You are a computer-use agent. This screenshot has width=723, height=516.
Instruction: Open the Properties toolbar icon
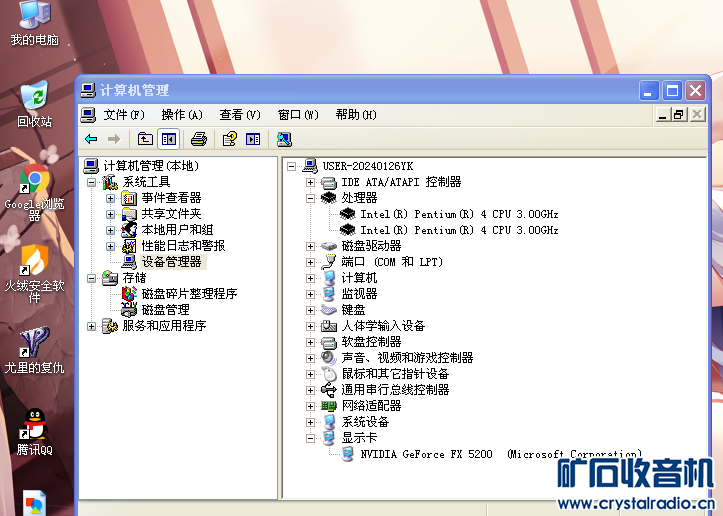click(x=230, y=139)
